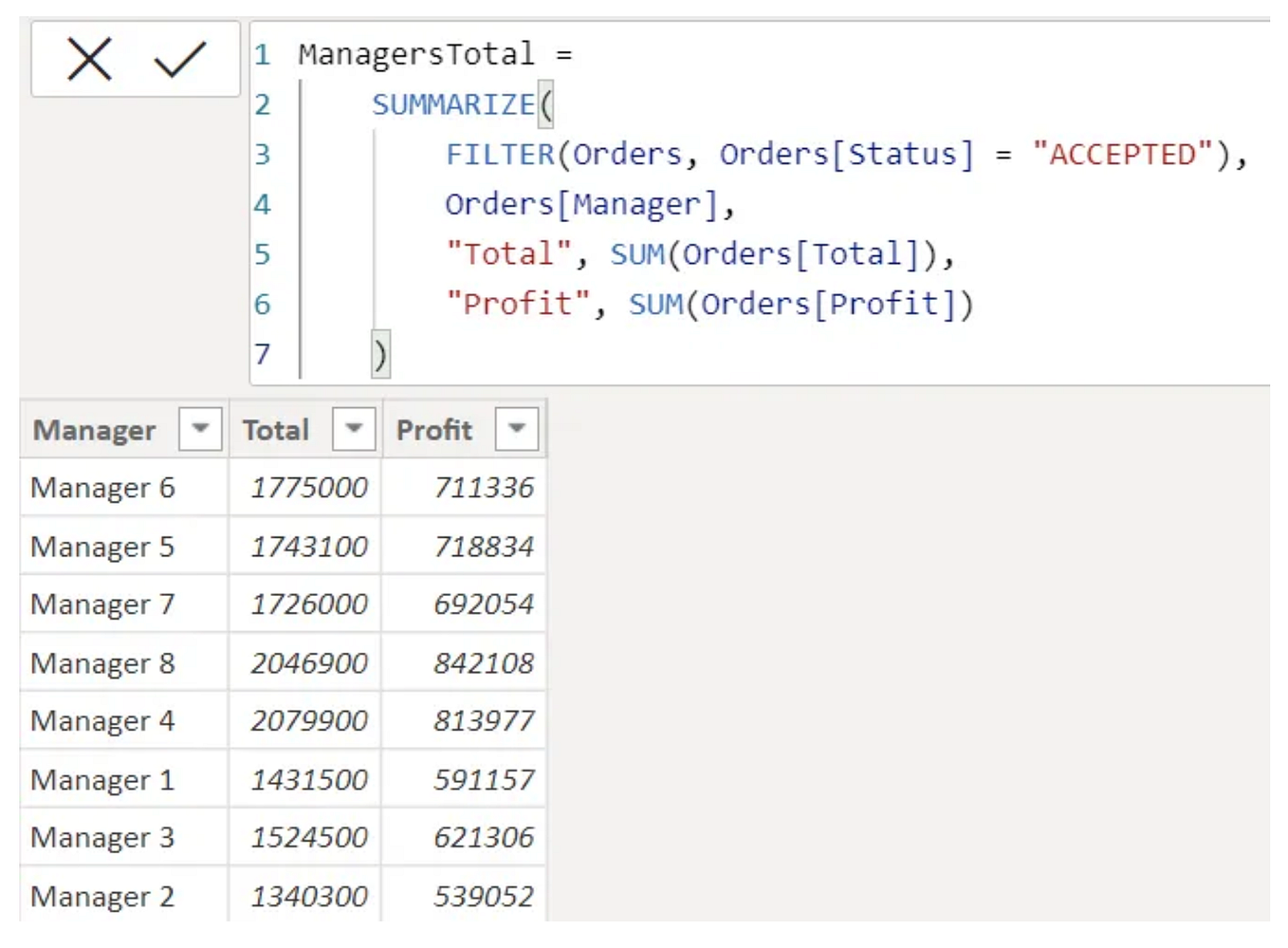Image resolution: width=1288 pixels, height=948 pixels.
Task: Click the "ACCEPTED" string in the formula
Action: click(x=1123, y=155)
